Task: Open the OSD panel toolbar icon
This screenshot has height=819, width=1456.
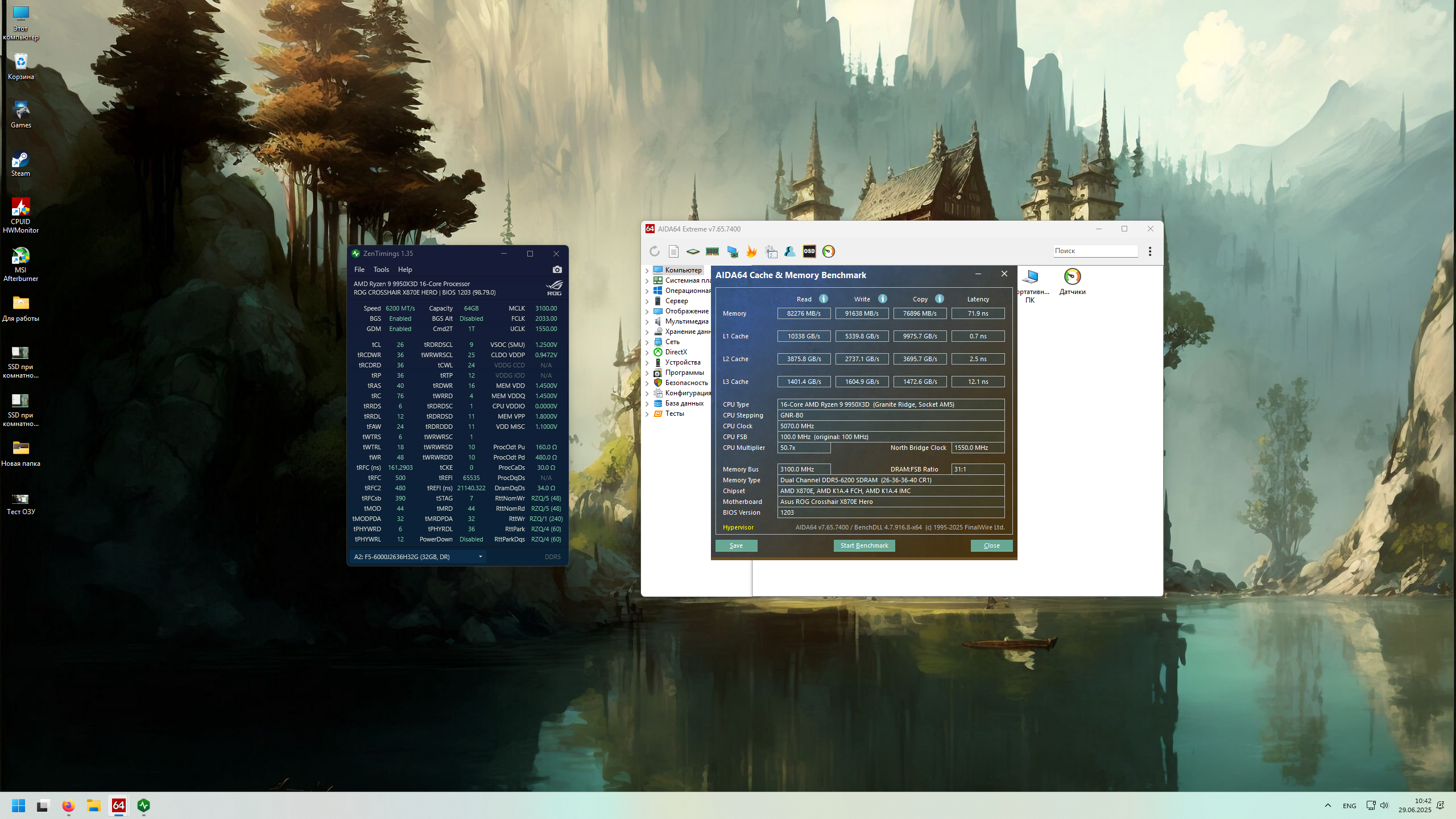Action: pos(809,251)
